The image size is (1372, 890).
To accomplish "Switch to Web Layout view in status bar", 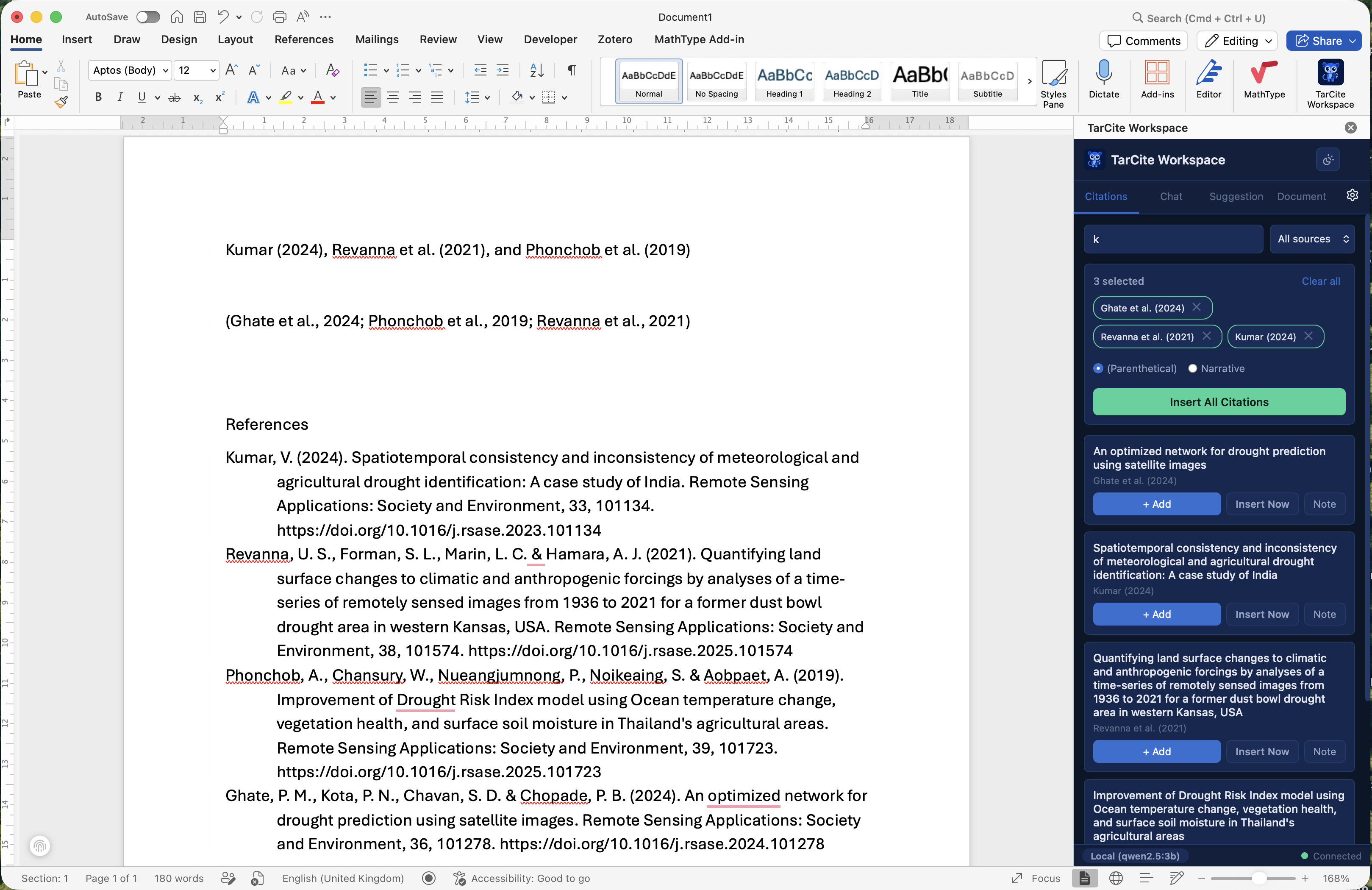I will point(1116,878).
